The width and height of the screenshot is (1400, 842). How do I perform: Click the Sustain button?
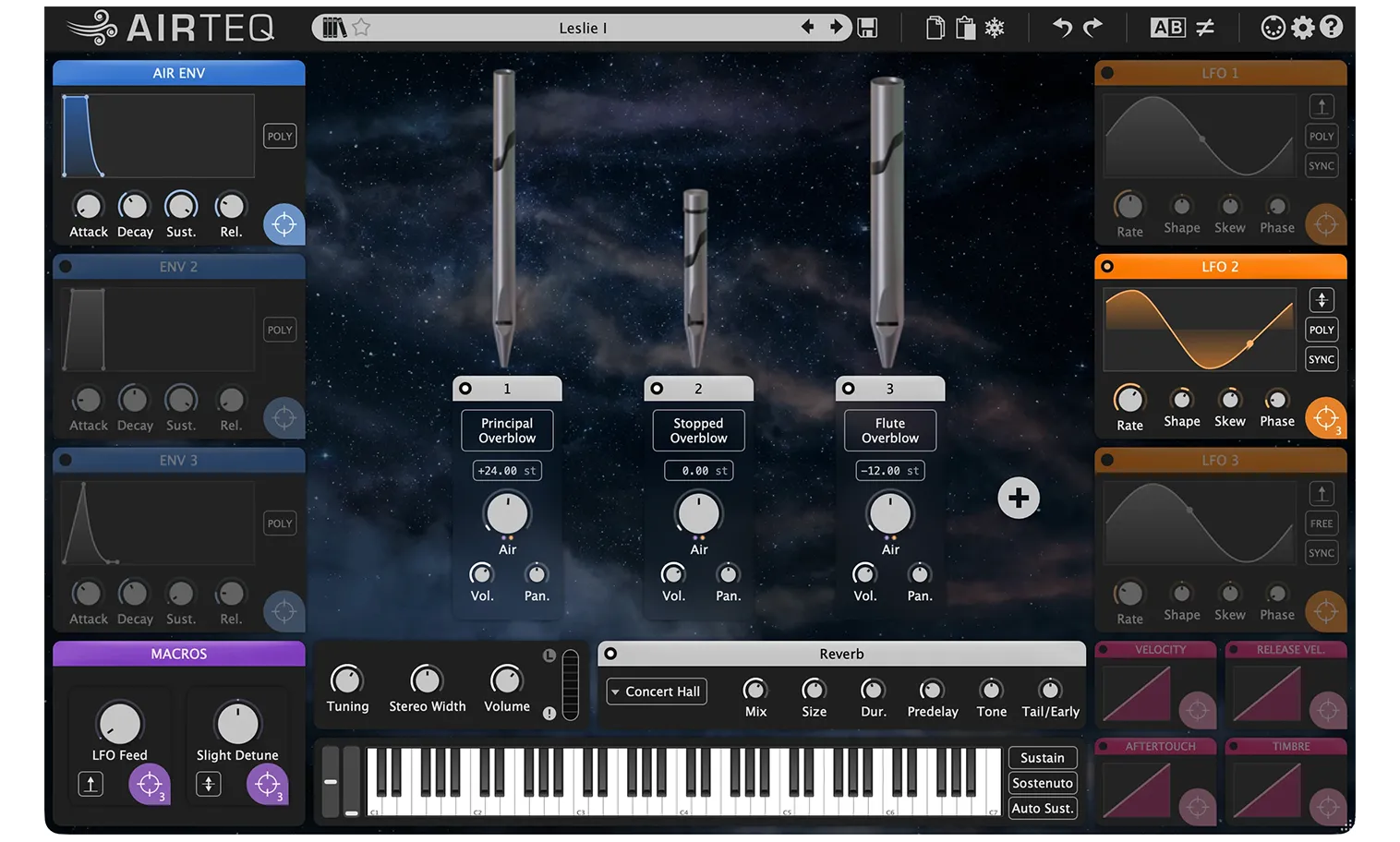(1043, 758)
